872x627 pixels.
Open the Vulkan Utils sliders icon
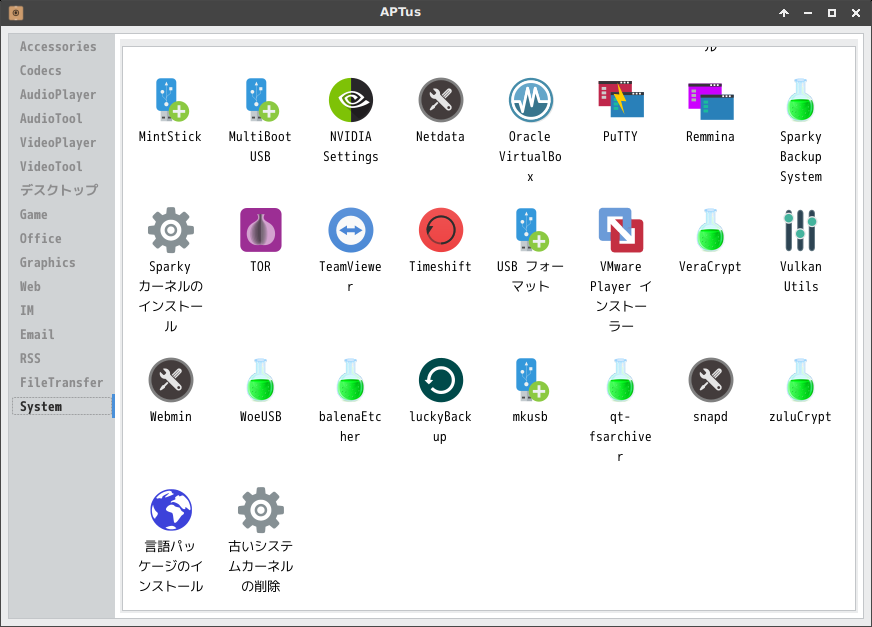click(800, 230)
